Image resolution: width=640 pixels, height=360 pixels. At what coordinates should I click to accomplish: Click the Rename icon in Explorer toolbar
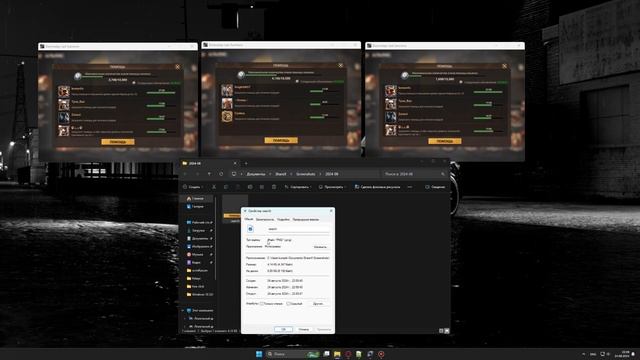(x=250, y=187)
